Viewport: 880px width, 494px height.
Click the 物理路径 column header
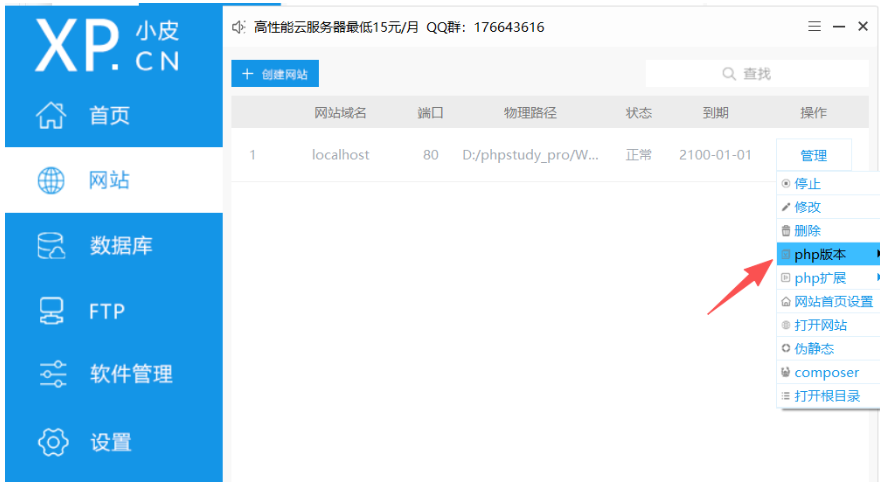[x=530, y=113]
